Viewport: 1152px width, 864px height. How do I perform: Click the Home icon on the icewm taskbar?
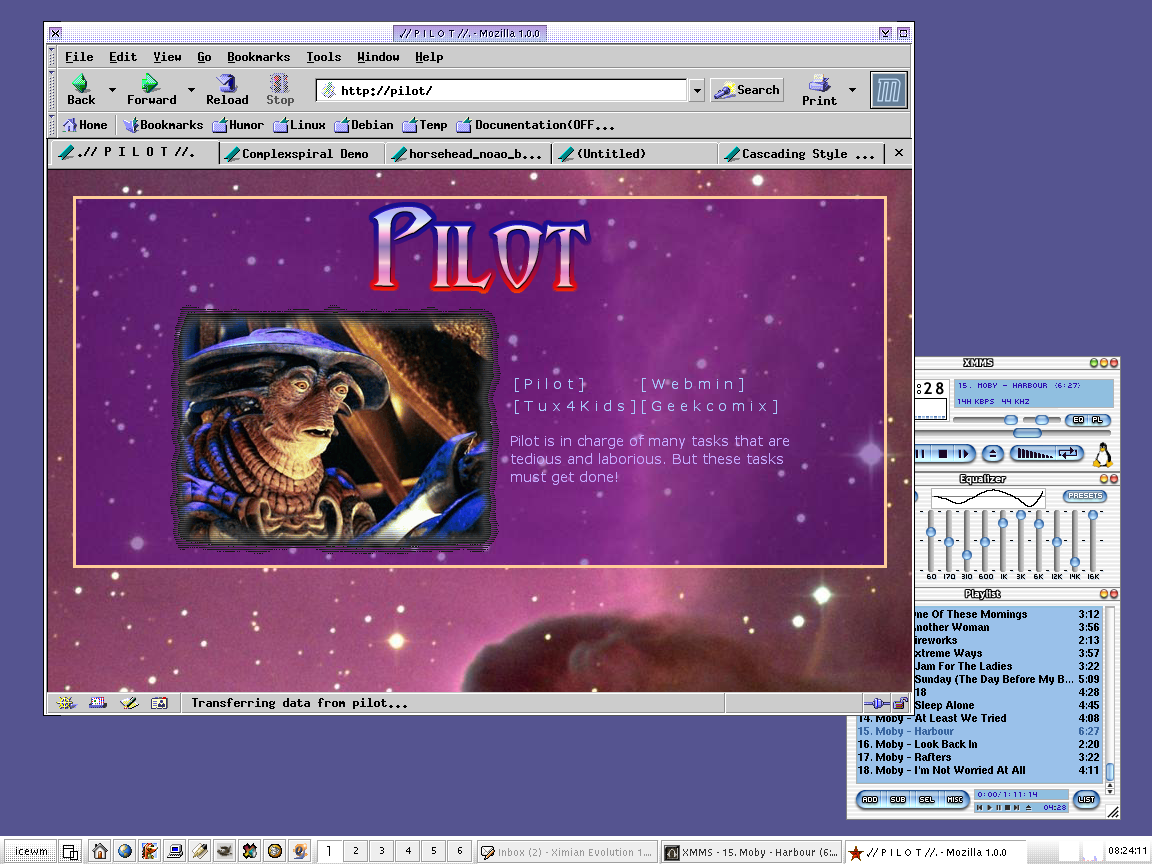[100, 852]
